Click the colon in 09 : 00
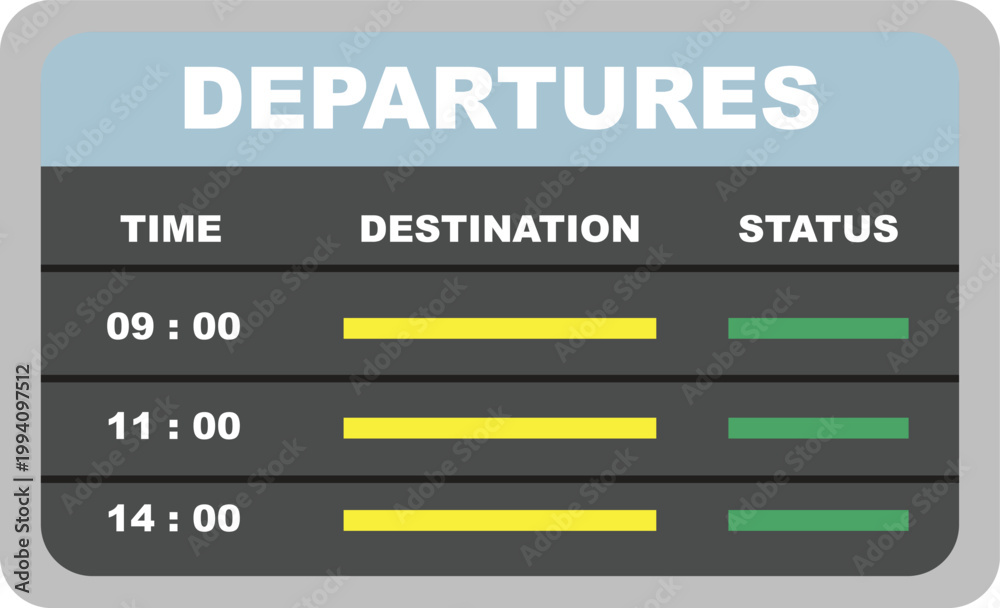The width and height of the screenshot is (1000, 608). click(x=173, y=329)
